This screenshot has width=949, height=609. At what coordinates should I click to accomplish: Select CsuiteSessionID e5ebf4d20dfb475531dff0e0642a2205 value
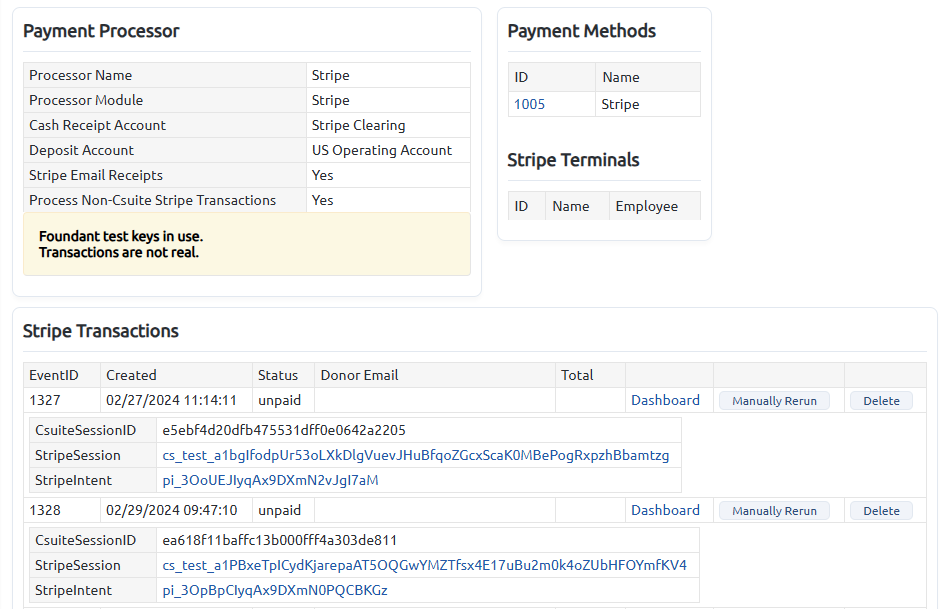tap(284, 430)
